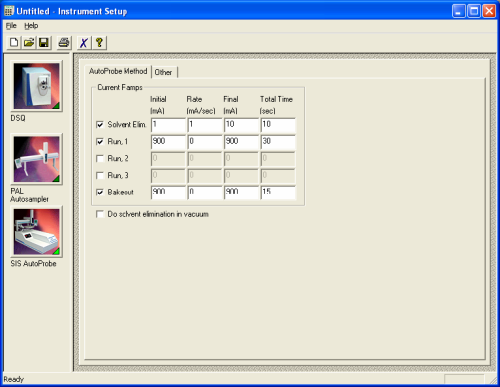Open the Help menu

pyautogui.click(x=31, y=26)
